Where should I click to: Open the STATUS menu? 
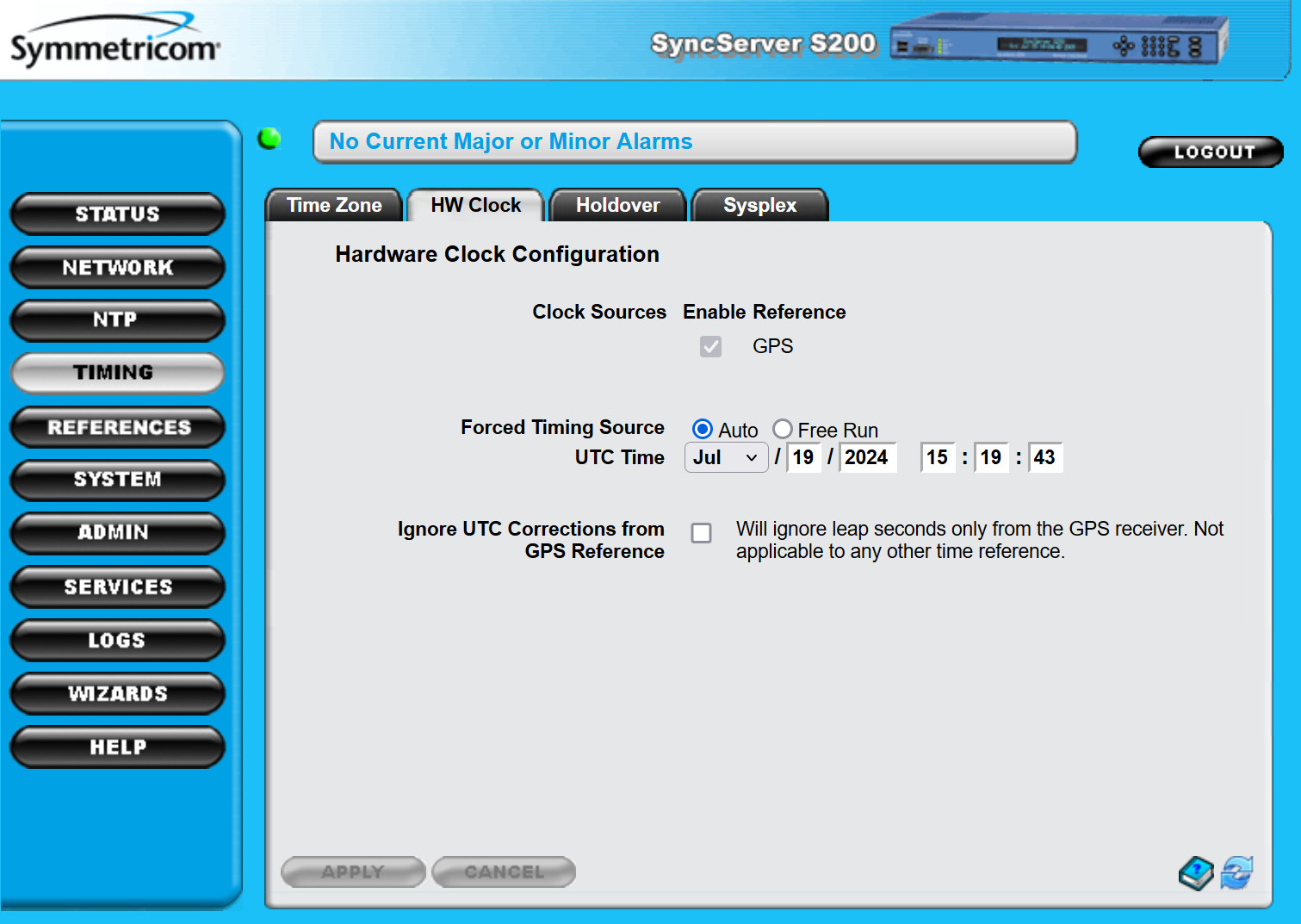tap(117, 214)
